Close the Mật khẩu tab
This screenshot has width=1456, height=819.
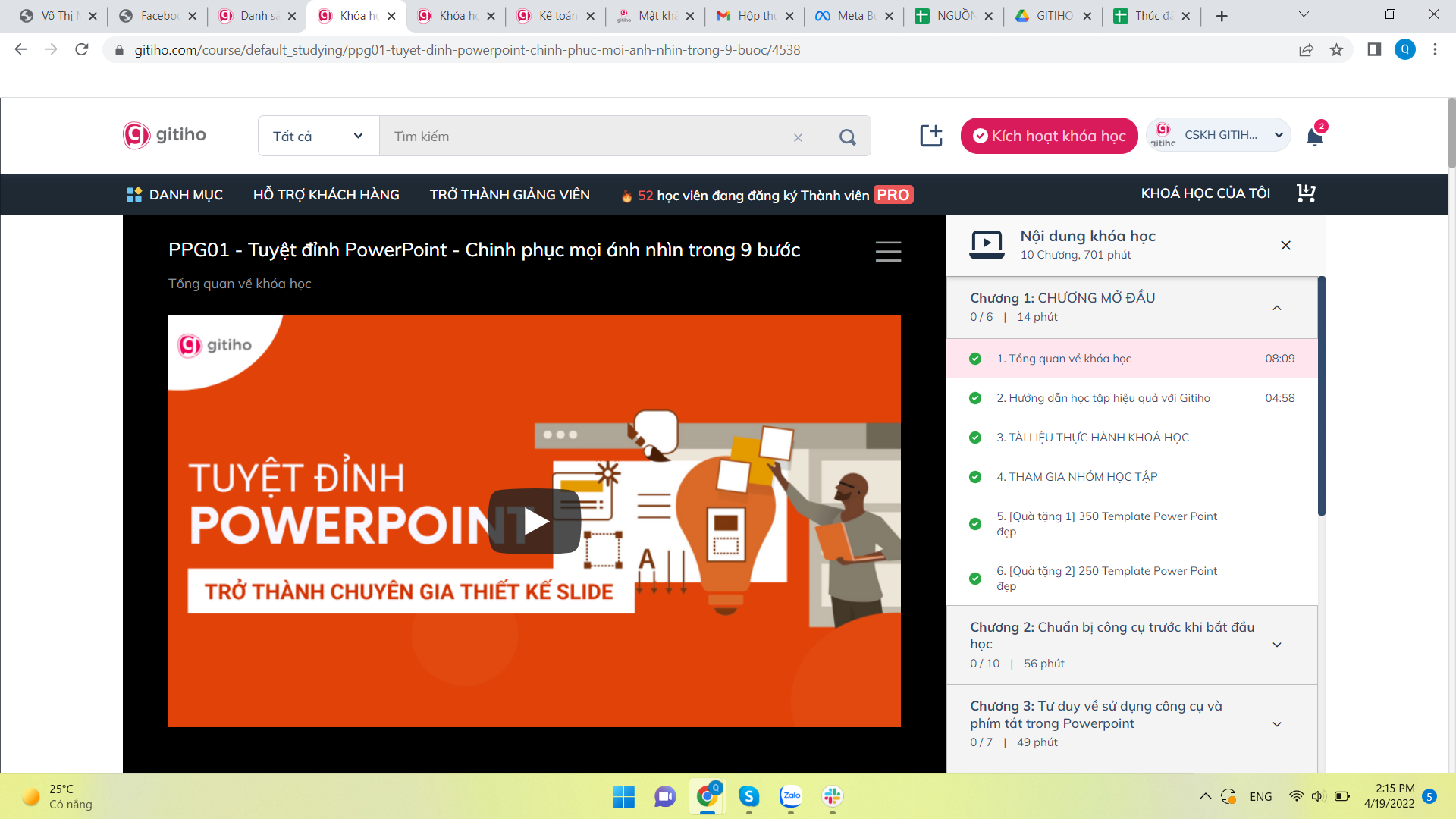[x=689, y=16]
